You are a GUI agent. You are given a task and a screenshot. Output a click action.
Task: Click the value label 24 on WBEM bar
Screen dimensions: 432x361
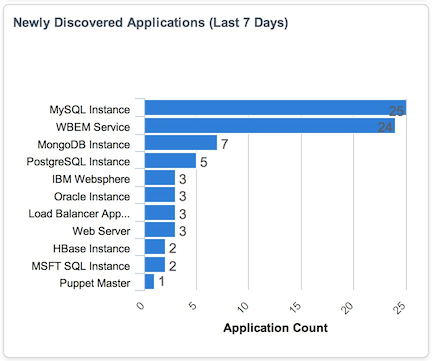(x=385, y=127)
